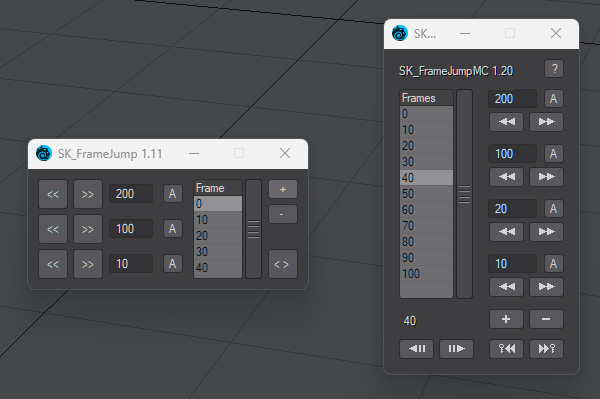This screenshot has height=399, width=600.
Task: Select frame 10 in SK_FrameJump 1.11 list
Action: click(218, 220)
